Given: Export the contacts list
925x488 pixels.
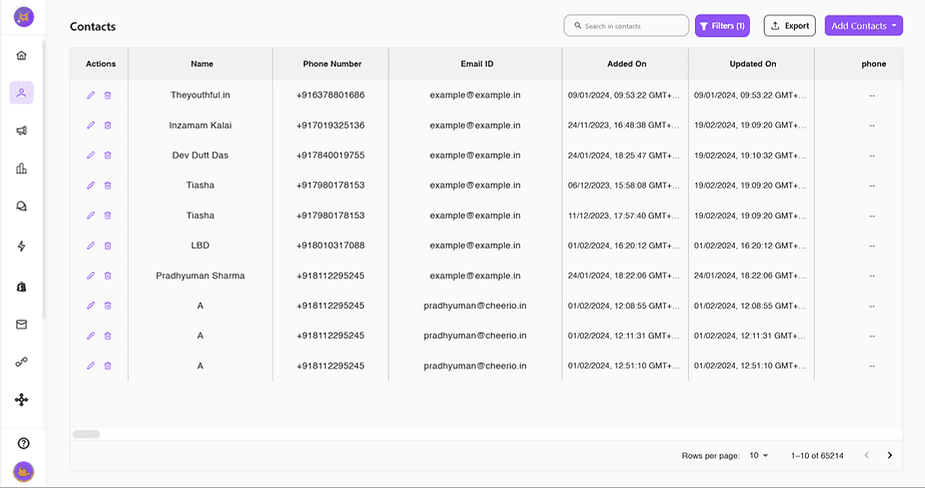Looking at the screenshot, I should tap(789, 26).
